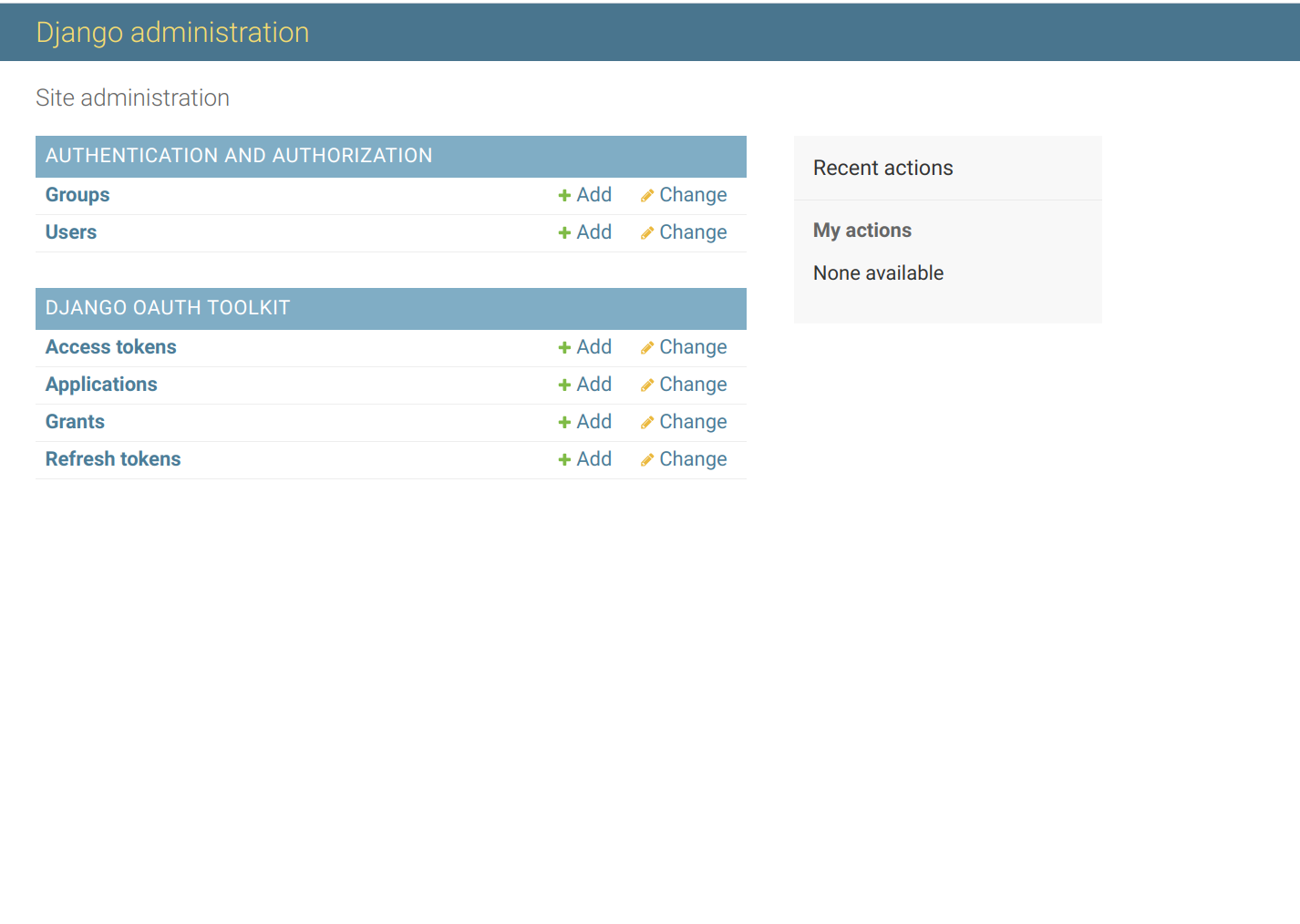Viewport: 1300px width, 924px height.
Task: Click the plus icon for Access tokens
Action: (x=564, y=348)
